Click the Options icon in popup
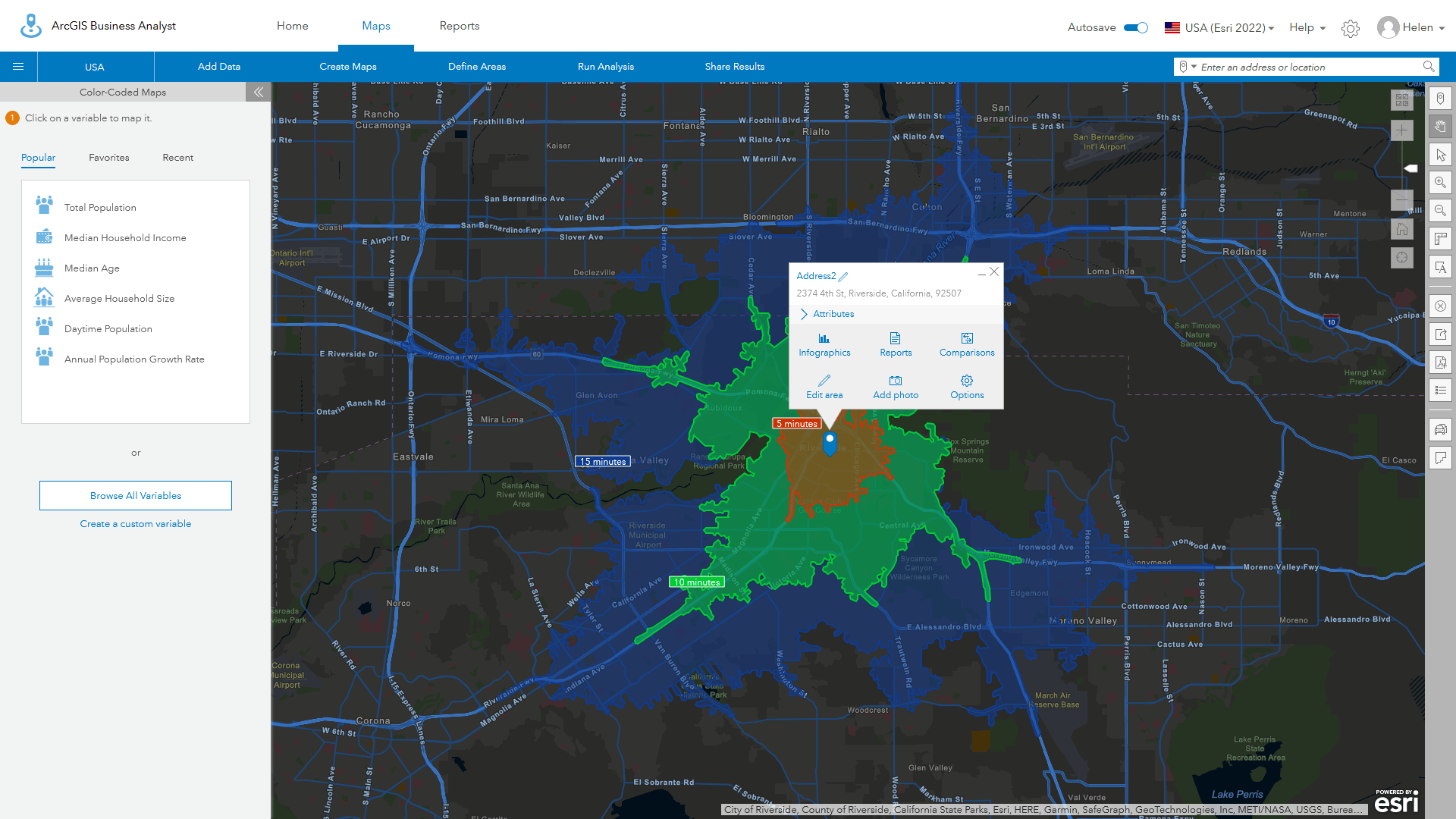1456x819 pixels. [966, 380]
